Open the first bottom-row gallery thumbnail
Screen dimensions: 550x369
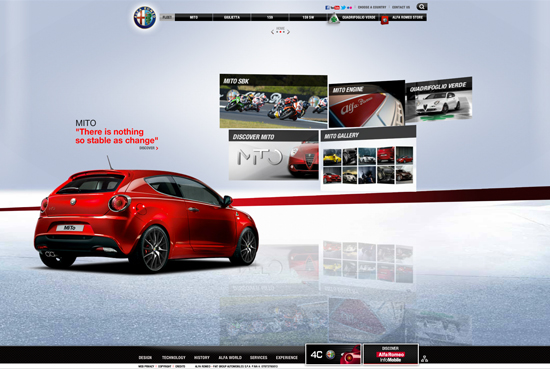pyautogui.click(x=332, y=175)
